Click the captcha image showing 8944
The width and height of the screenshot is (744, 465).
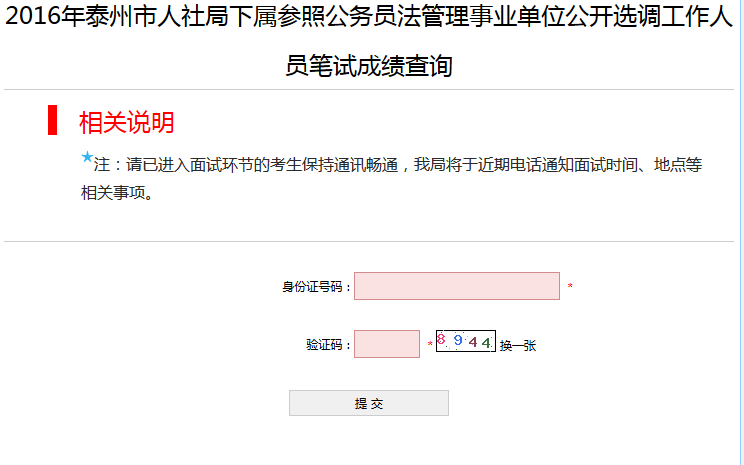pyautogui.click(x=465, y=341)
